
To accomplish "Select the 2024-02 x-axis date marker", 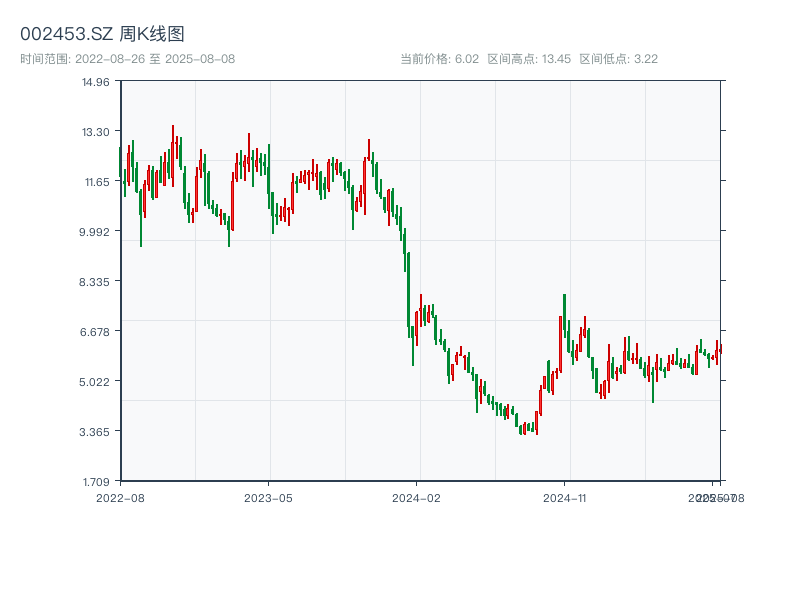I will coord(416,497).
